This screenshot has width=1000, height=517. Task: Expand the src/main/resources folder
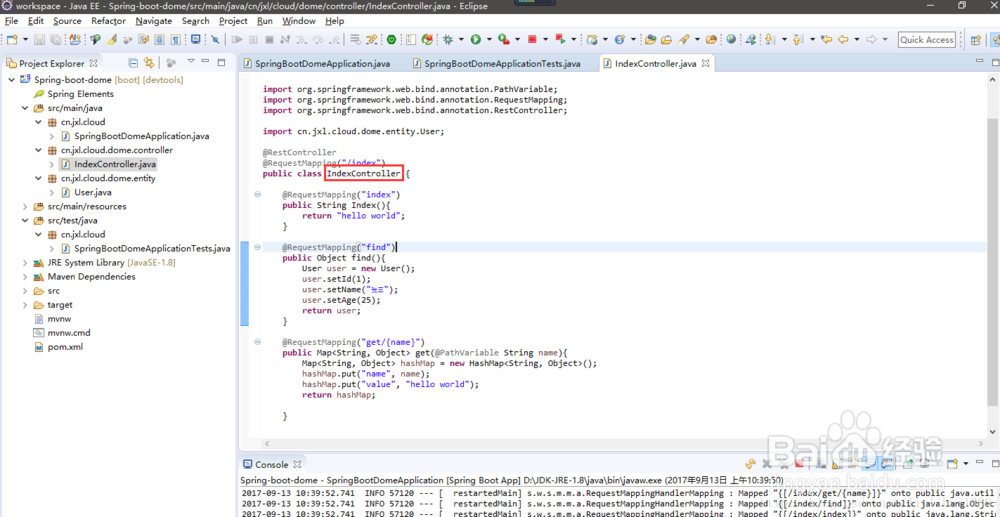(24, 207)
